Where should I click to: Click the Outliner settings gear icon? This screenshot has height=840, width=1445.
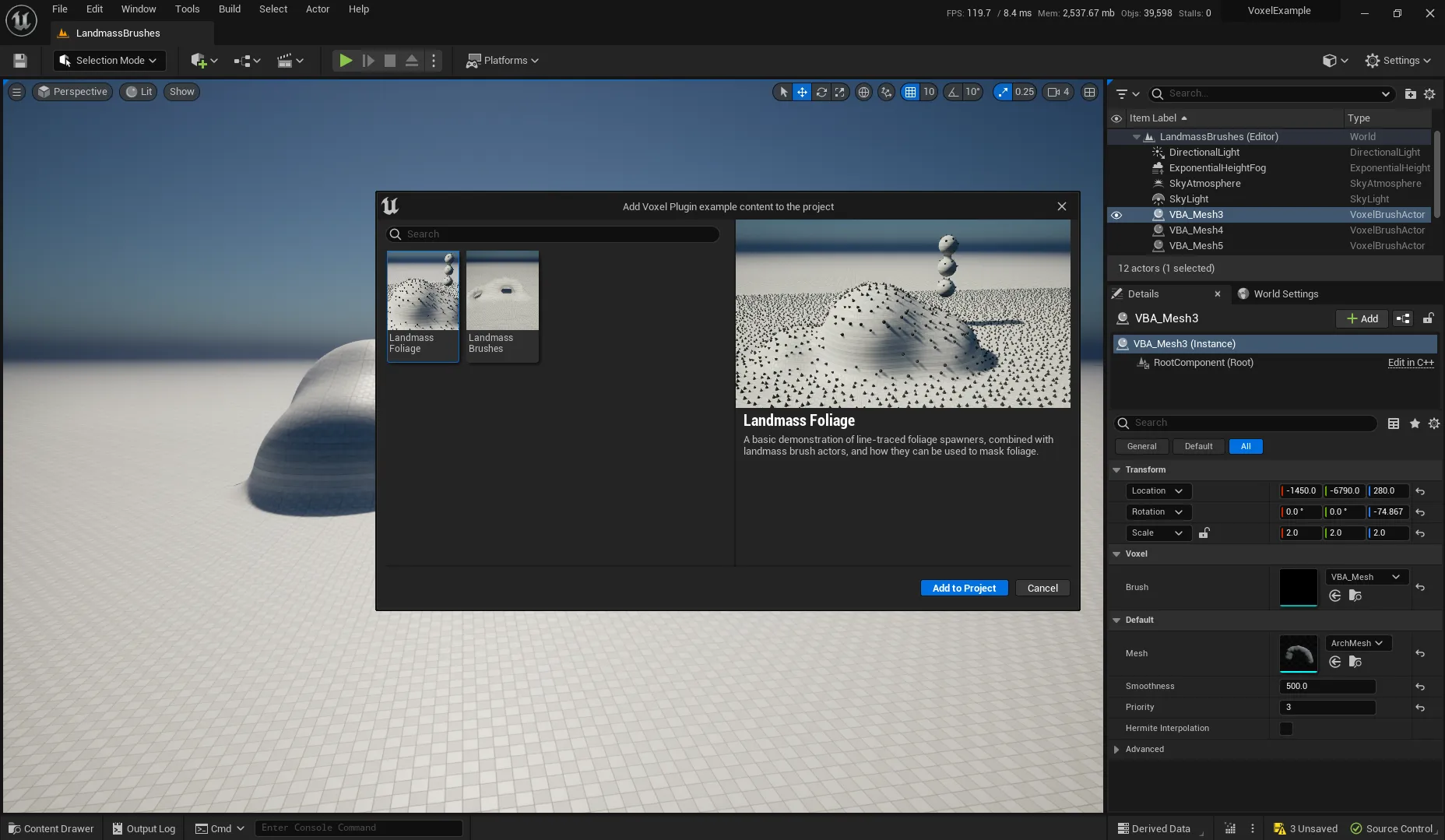point(1429,94)
